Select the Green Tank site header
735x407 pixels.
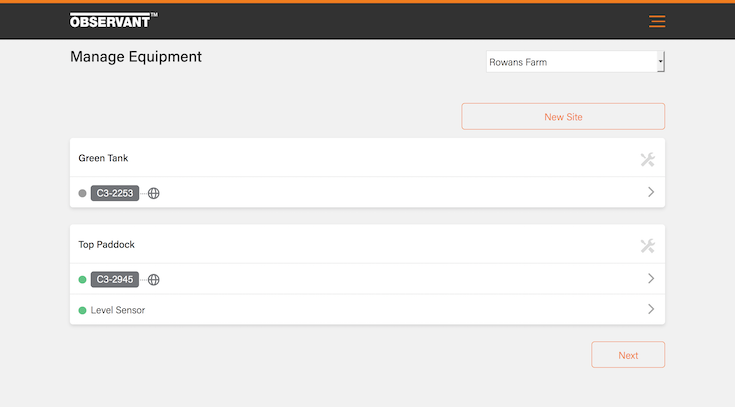(x=104, y=158)
